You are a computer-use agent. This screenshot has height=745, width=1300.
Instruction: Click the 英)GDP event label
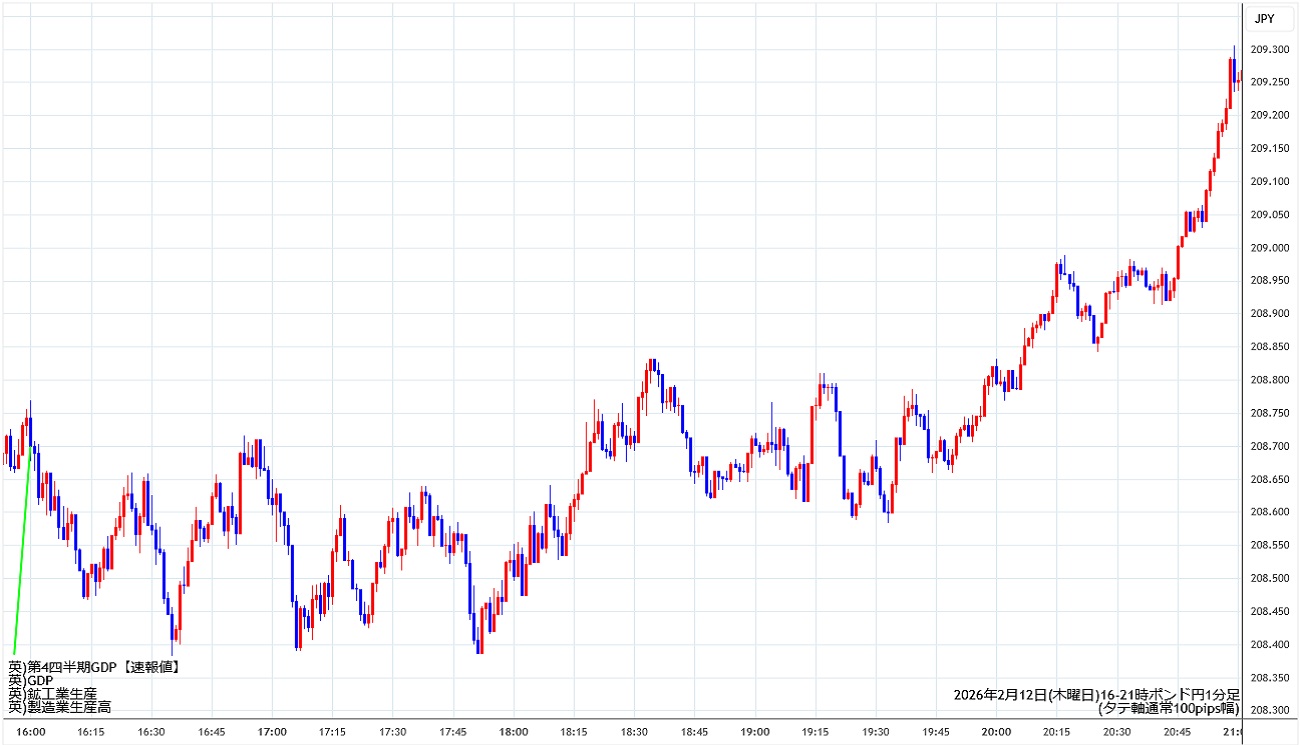pyautogui.click(x=30, y=680)
